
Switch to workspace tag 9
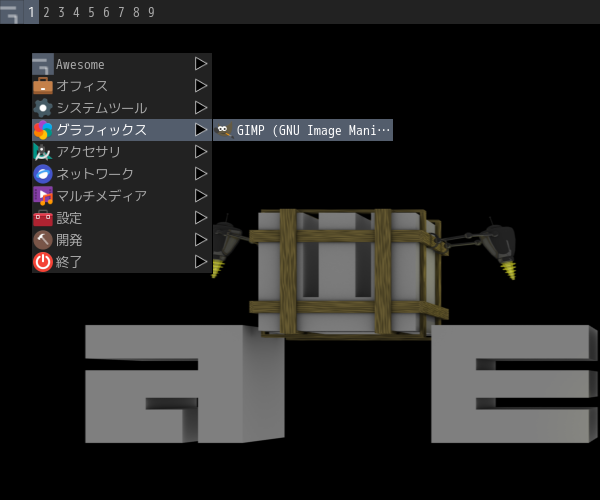click(151, 12)
